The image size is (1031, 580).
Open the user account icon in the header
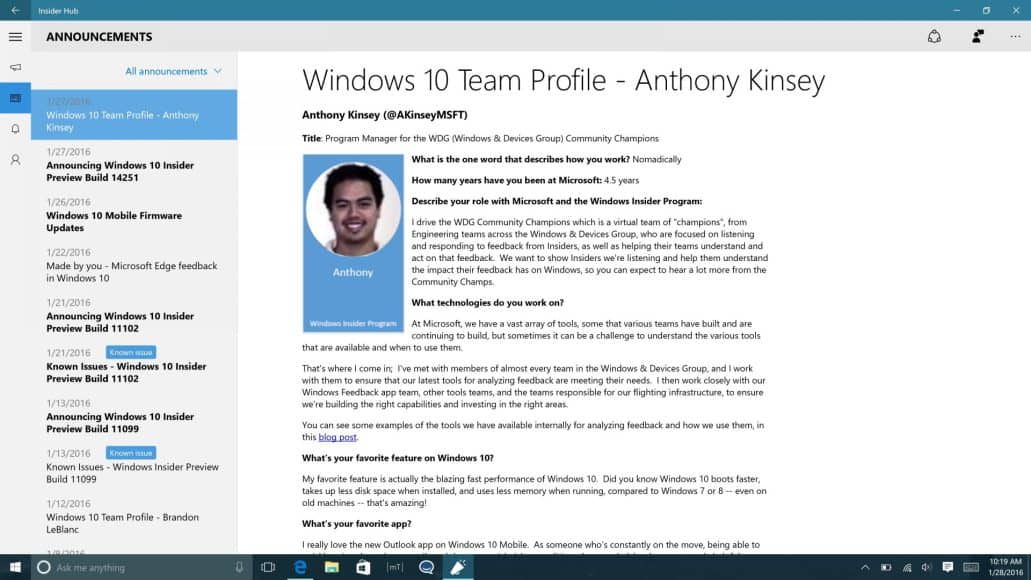pyautogui.click(x=978, y=37)
